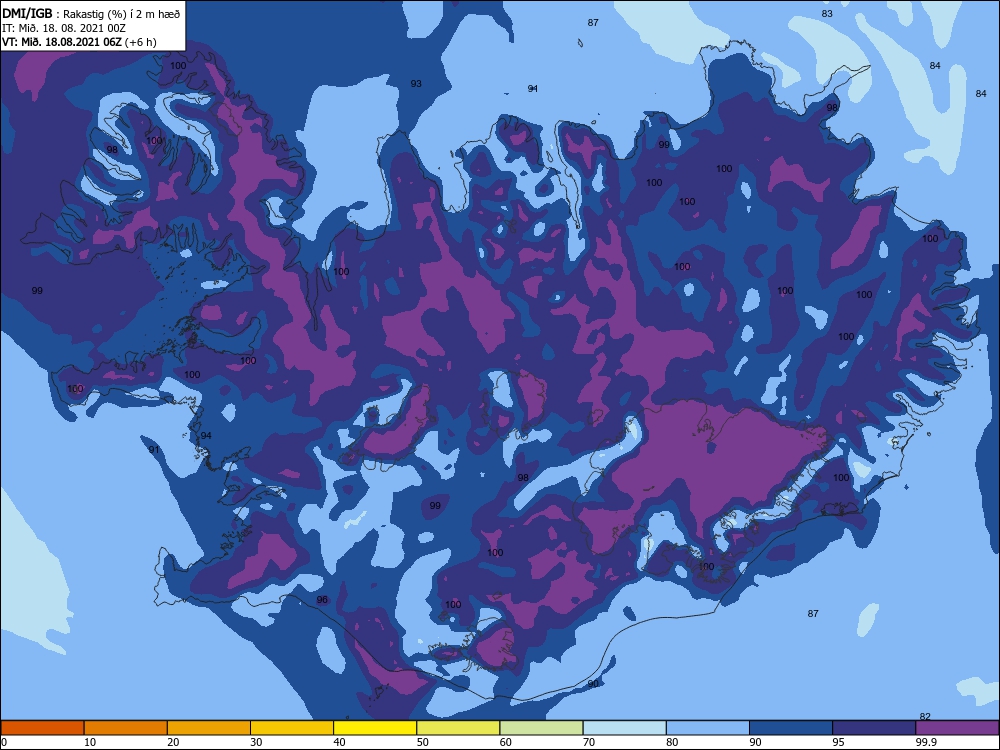Pick the amber 30–40 legend swatch
Viewport: 1000px width, 750px height.
tap(292, 728)
